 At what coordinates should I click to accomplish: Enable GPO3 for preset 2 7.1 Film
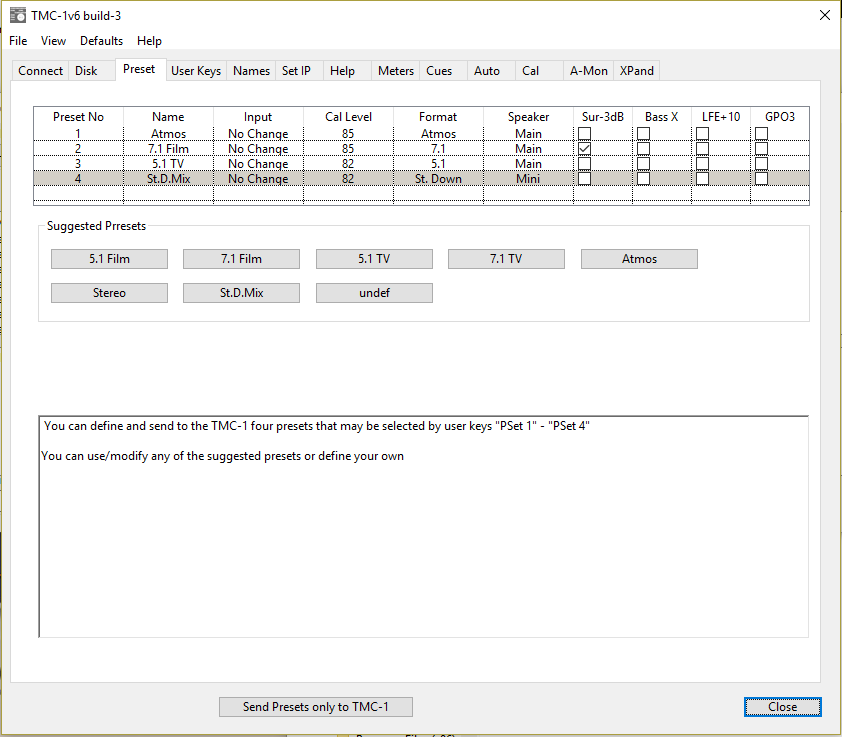[x=761, y=148]
